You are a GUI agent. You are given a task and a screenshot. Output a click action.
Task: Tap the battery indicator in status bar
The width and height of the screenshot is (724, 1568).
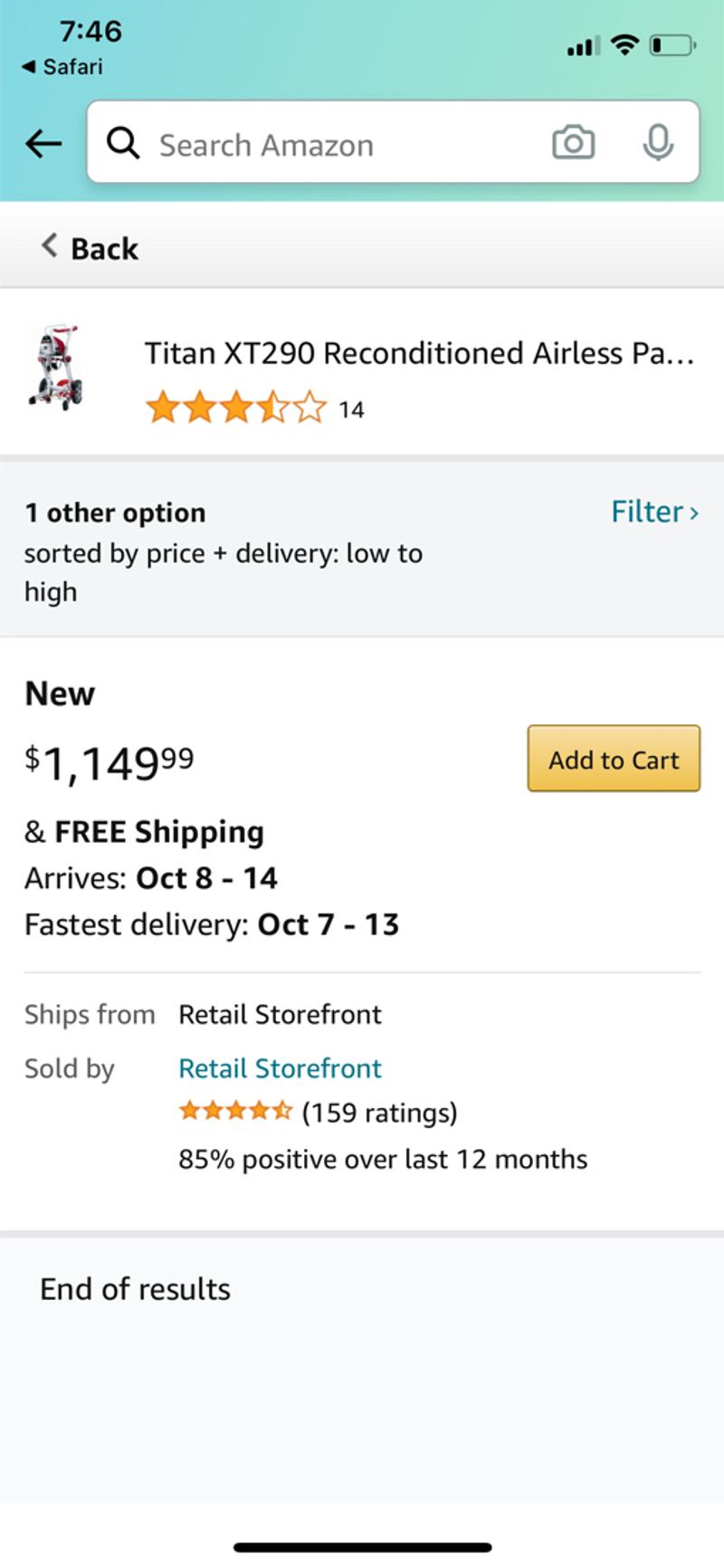672,45
